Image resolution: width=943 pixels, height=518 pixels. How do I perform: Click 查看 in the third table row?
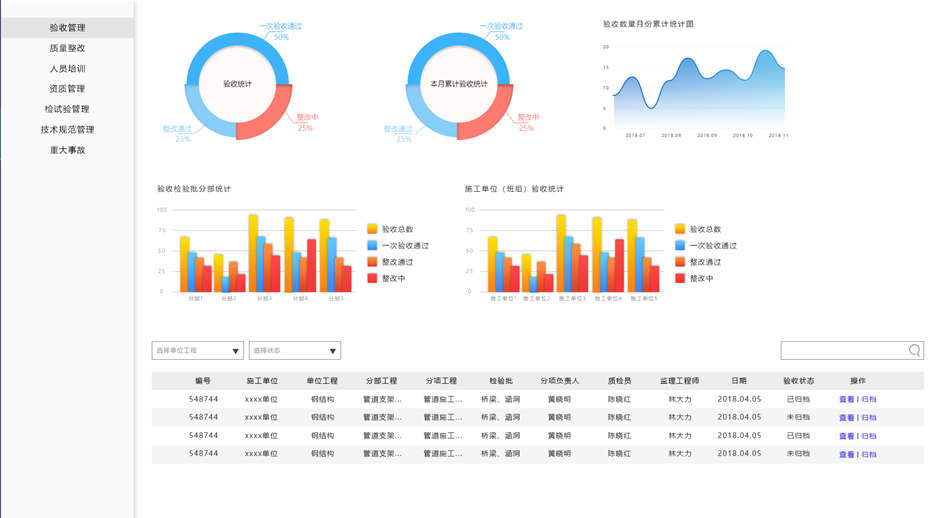[x=847, y=436]
